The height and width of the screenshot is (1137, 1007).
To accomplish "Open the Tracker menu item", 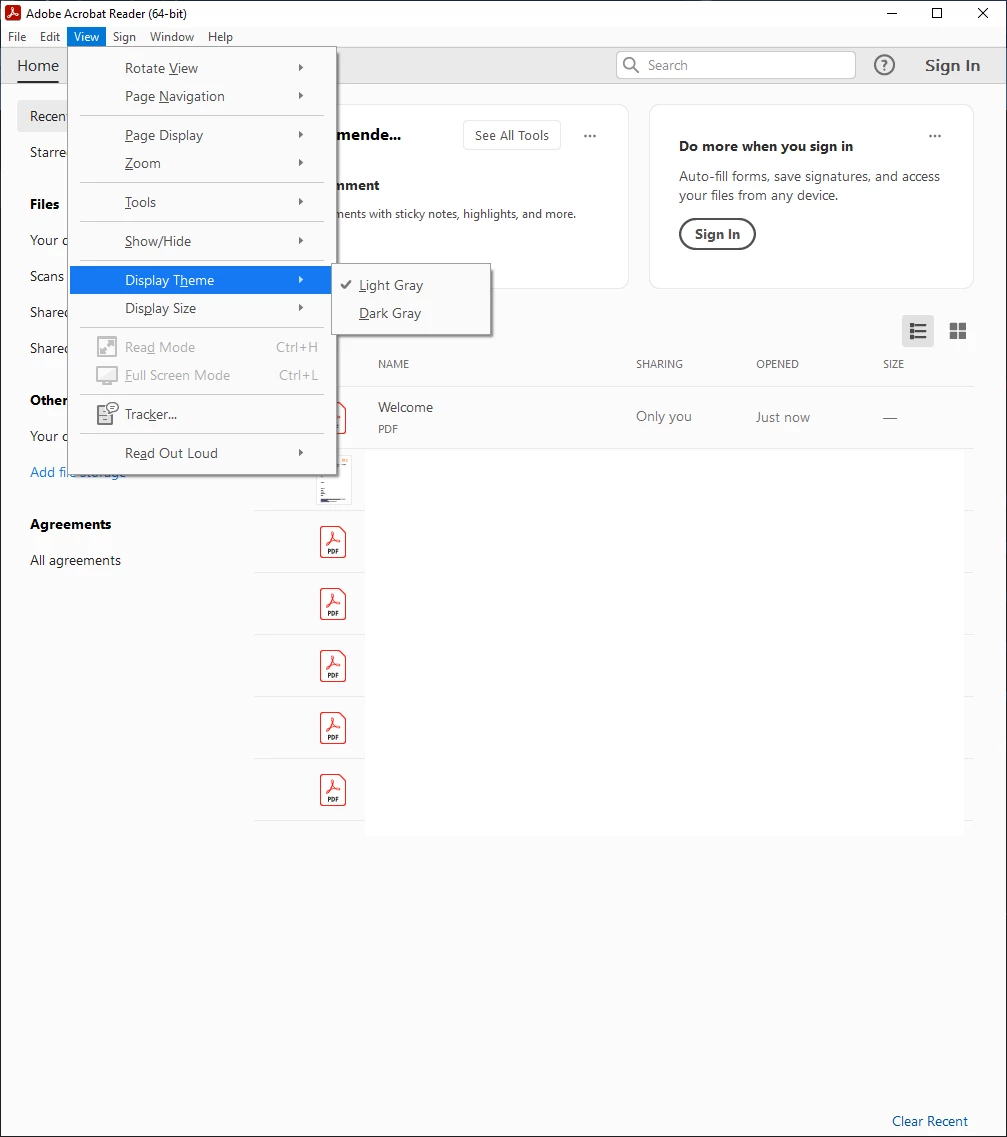I will tap(200, 414).
